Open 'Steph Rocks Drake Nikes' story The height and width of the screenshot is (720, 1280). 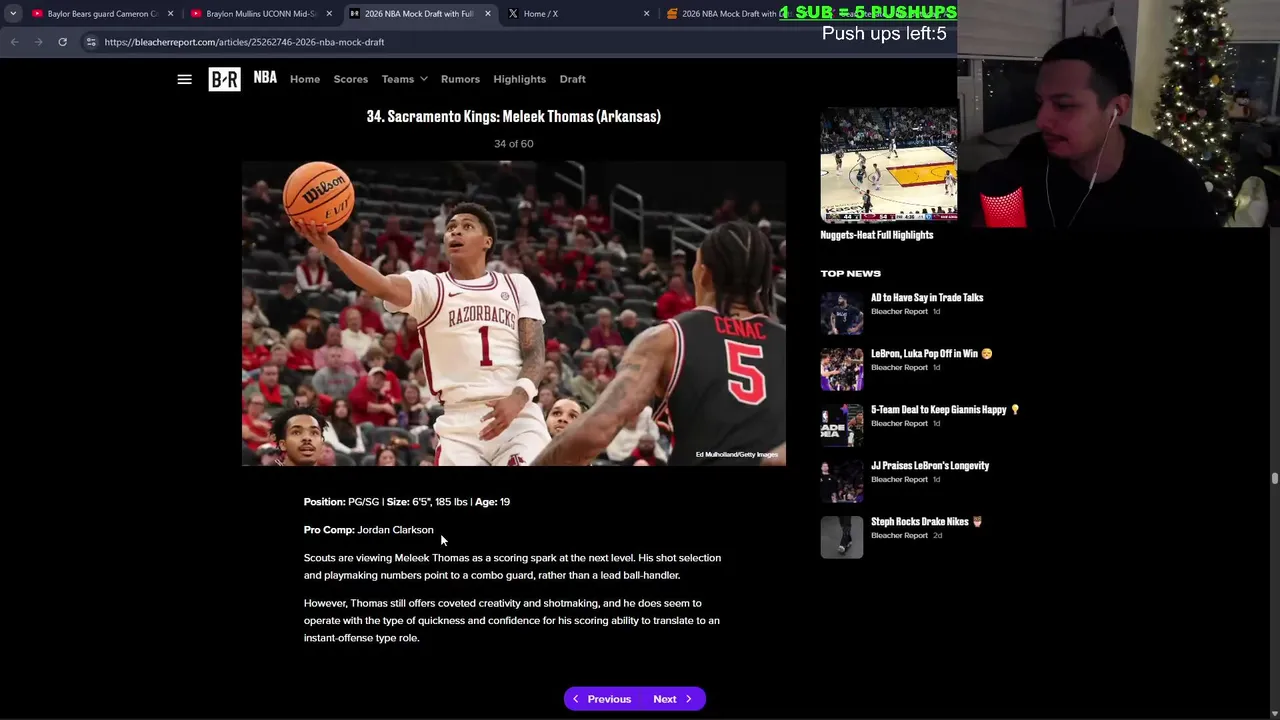coord(926,521)
